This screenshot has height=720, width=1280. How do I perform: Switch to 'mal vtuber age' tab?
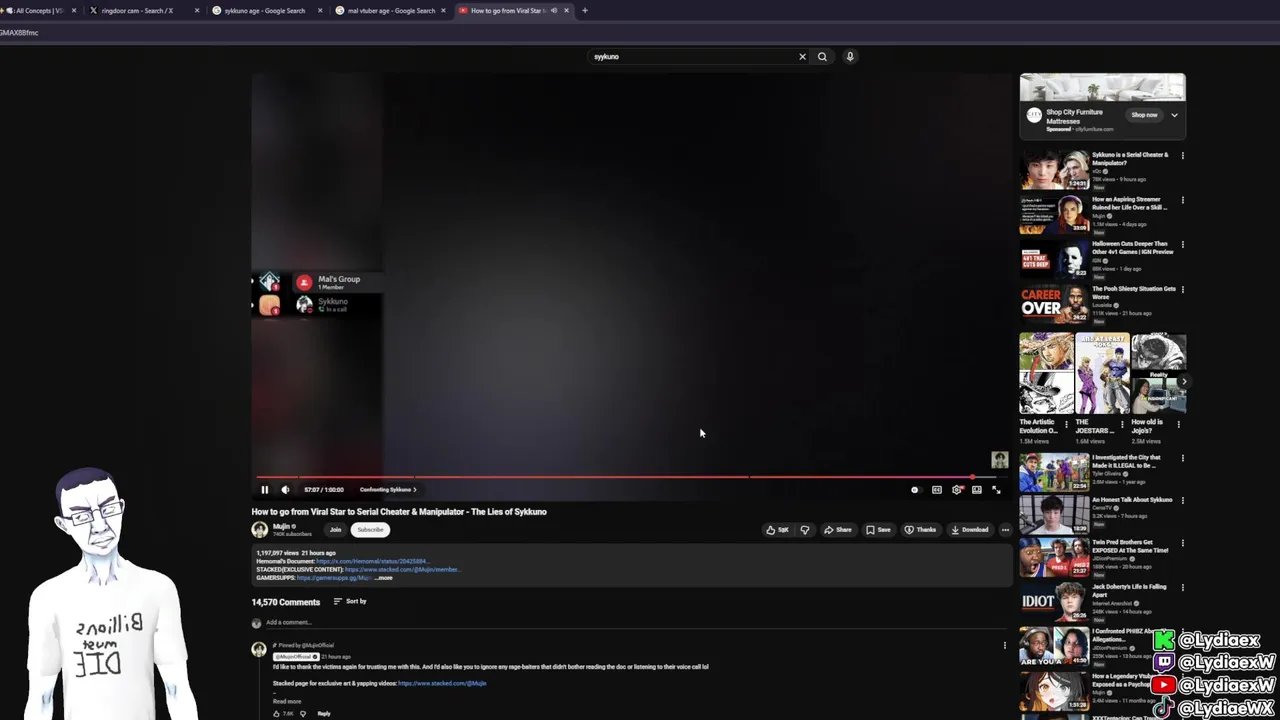coord(390,11)
